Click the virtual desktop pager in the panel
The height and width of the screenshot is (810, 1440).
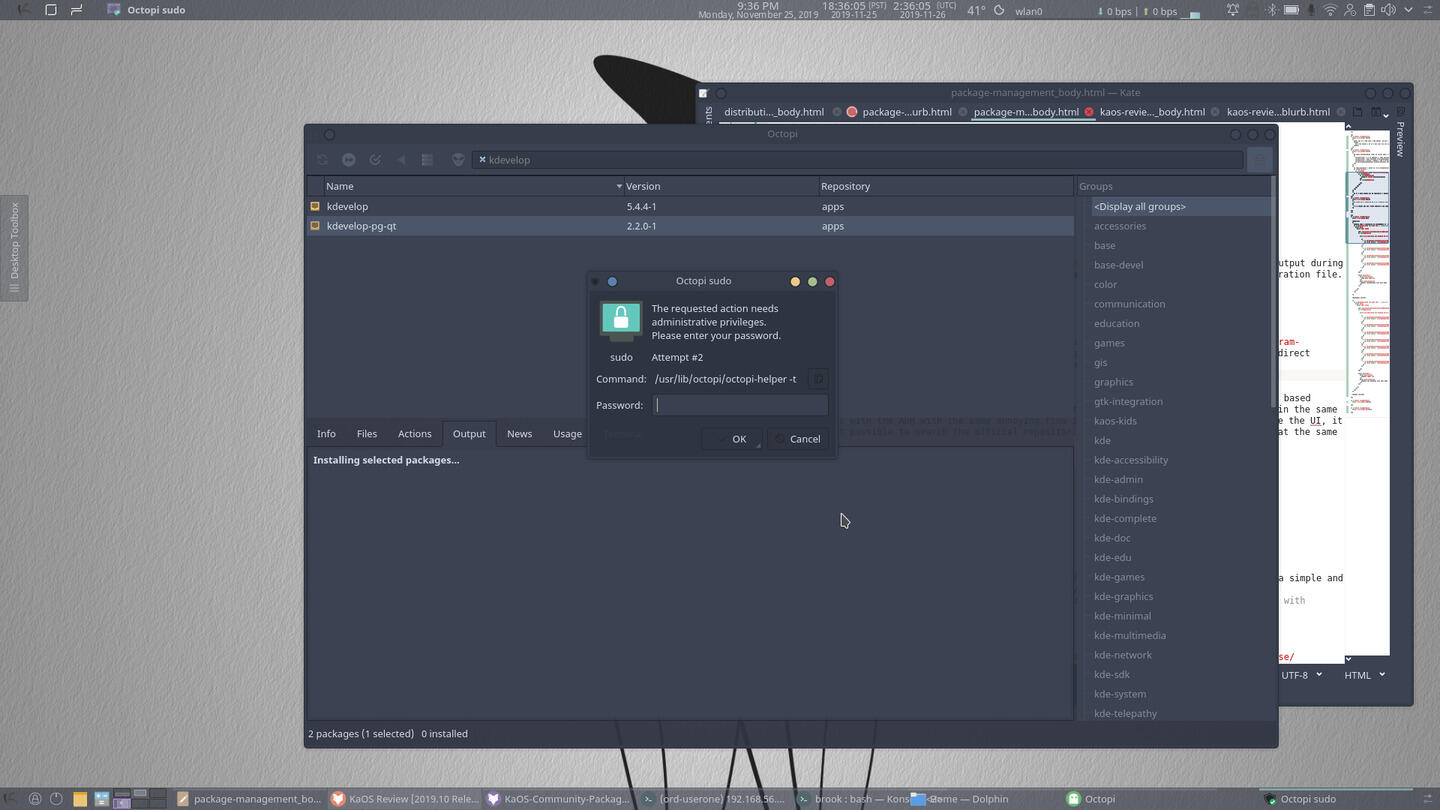click(140, 798)
